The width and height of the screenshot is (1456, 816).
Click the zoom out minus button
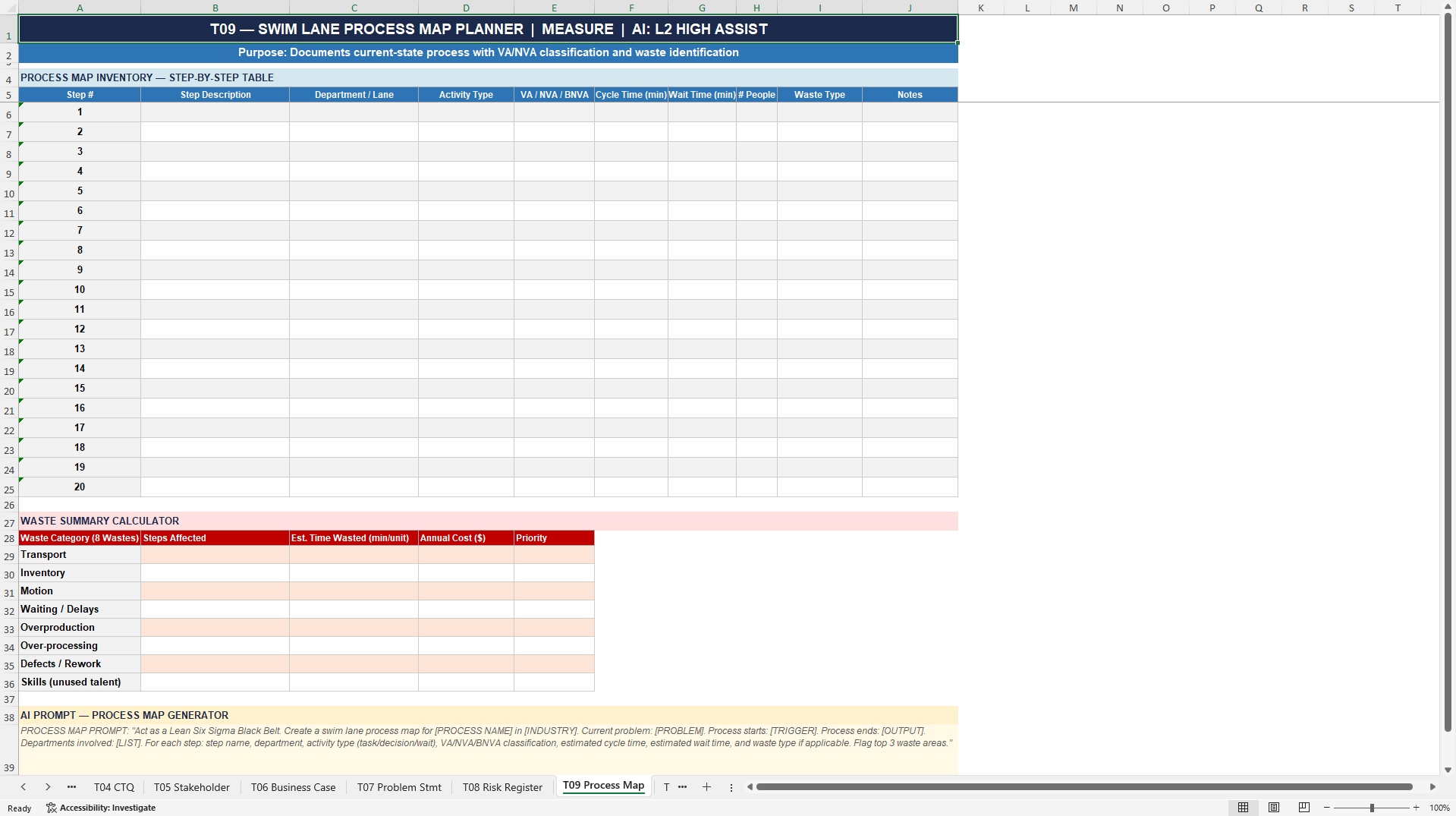click(x=1327, y=808)
